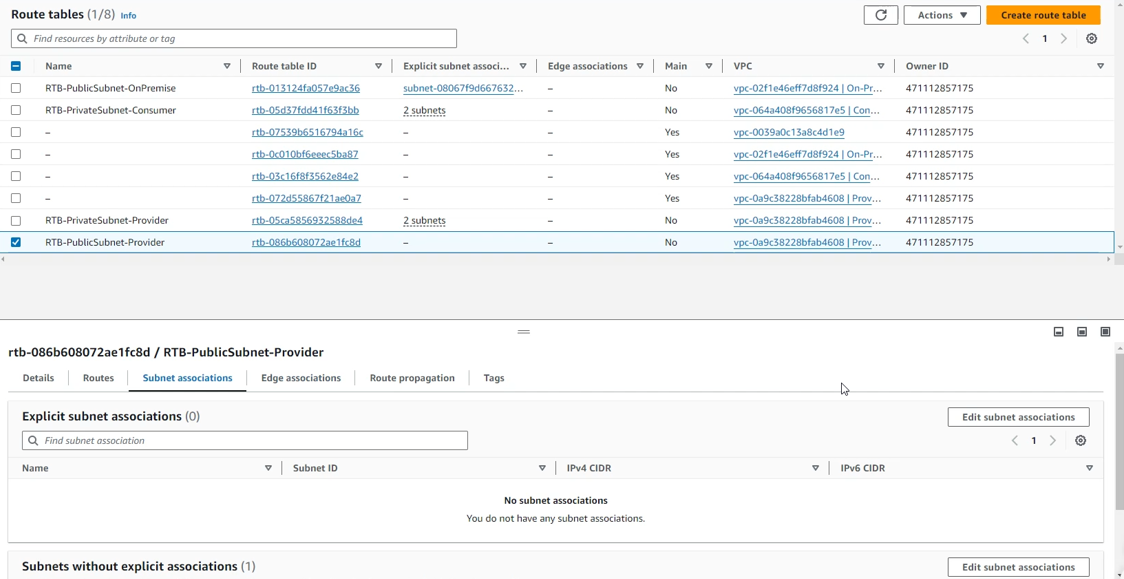This screenshot has height=579, width=1124.
Task: Maximize the details panel with rightmost layout icon
Action: click(x=1105, y=332)
